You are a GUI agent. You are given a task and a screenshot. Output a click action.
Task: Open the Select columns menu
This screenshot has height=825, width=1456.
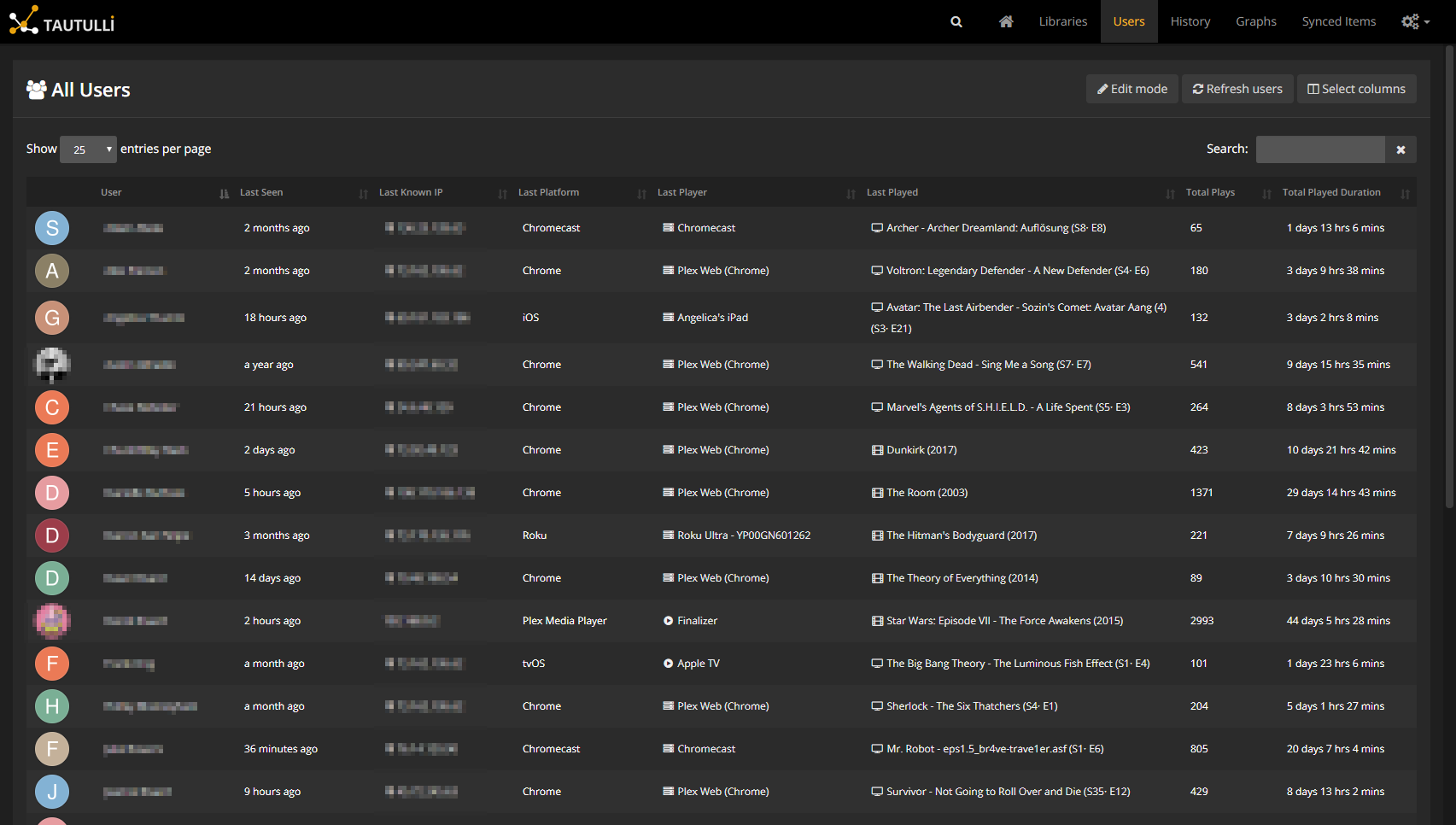click(1356, 89)
